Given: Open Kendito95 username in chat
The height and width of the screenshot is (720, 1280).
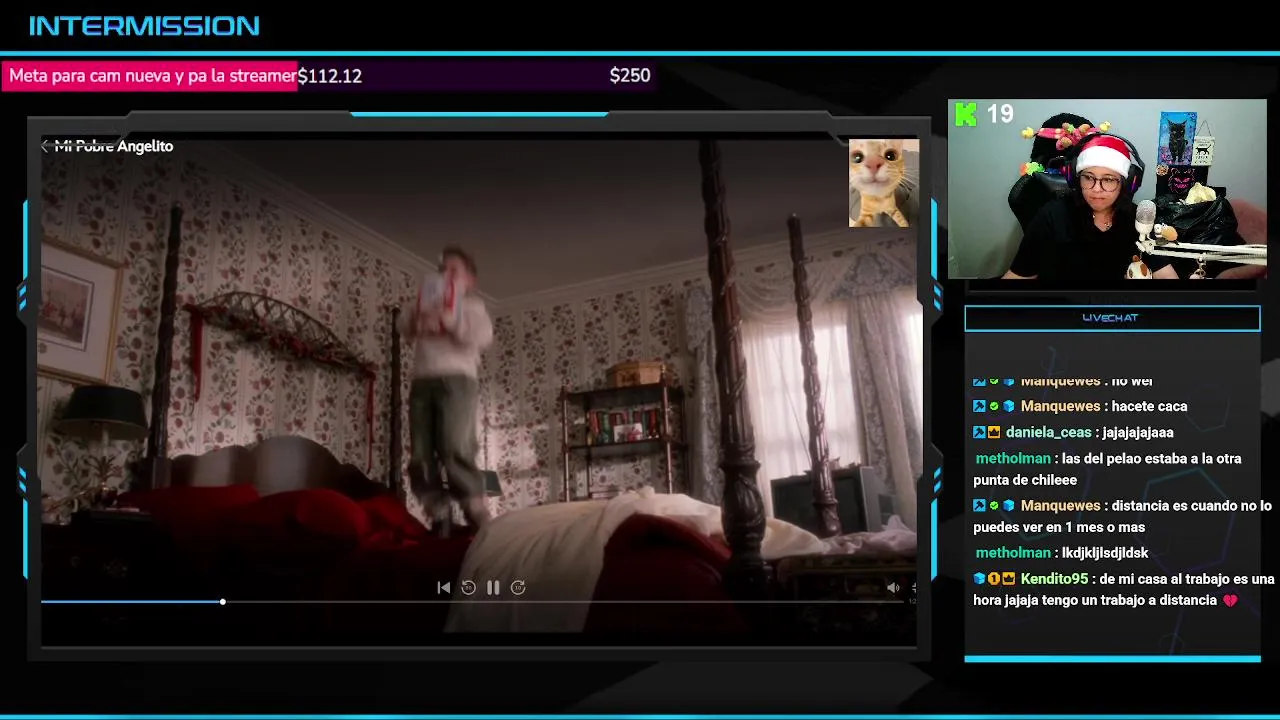Looking at the screenshot, I should [x=1054, y=579].
